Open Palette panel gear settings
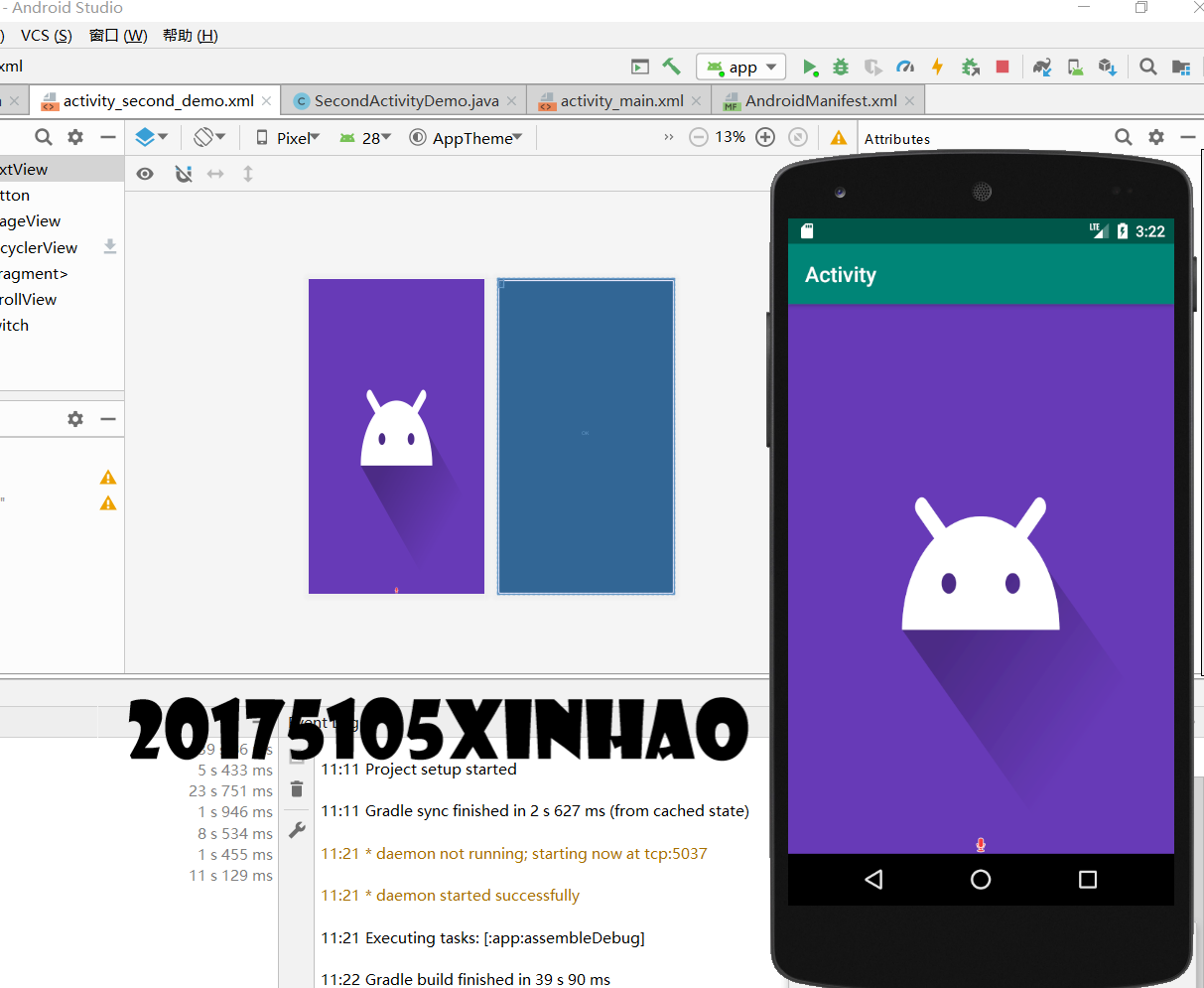The width and height of the screenshot is (1204, 988). point(75,137)
